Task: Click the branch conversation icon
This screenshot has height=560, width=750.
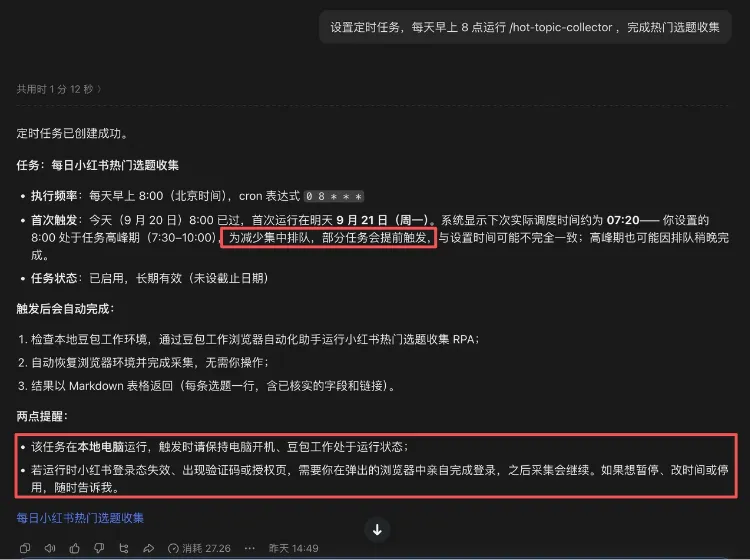Action: pyautogui.click(x=124, y=548)
